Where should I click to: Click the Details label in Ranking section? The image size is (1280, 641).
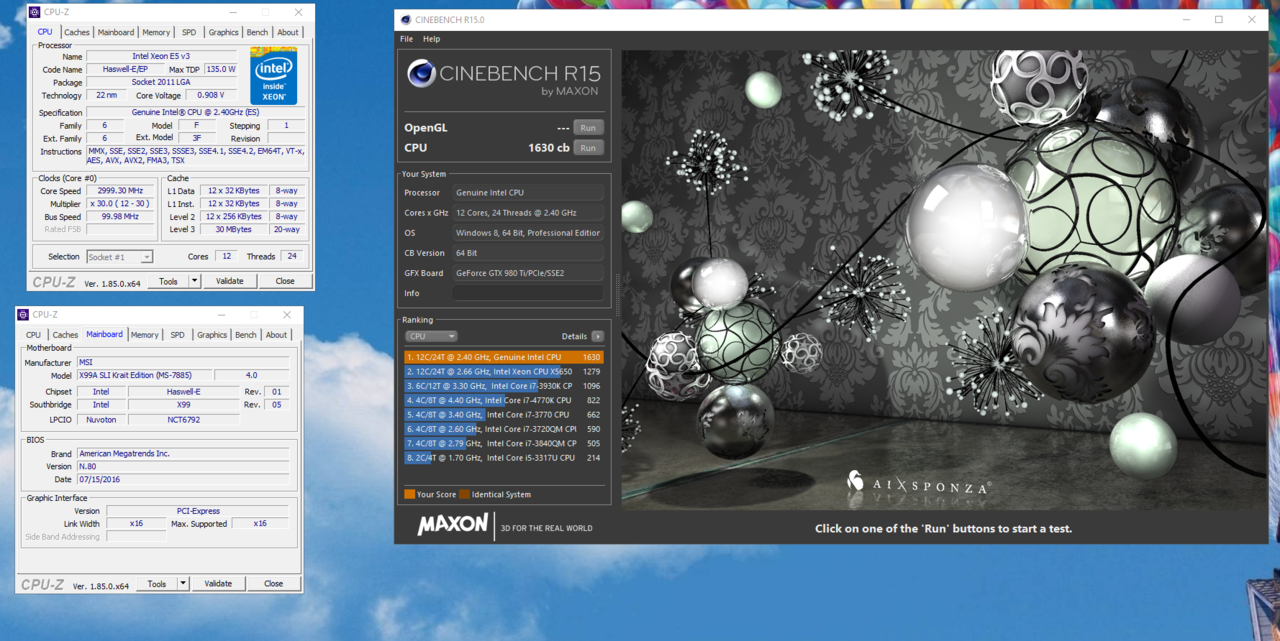click(x=574, y=336)
